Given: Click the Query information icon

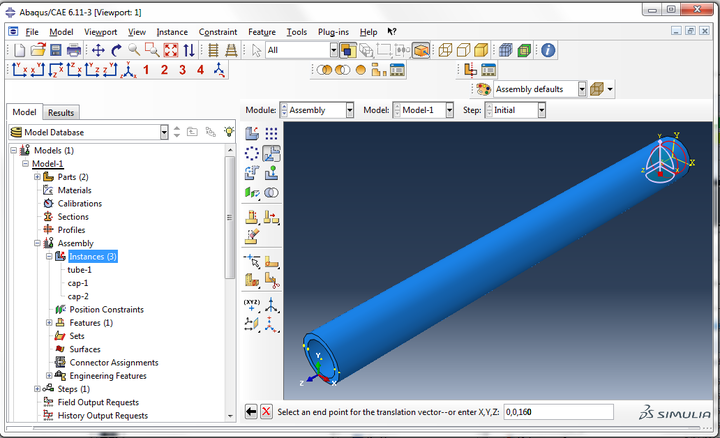Looking at the screenshot, I should [x=548, y=50].
